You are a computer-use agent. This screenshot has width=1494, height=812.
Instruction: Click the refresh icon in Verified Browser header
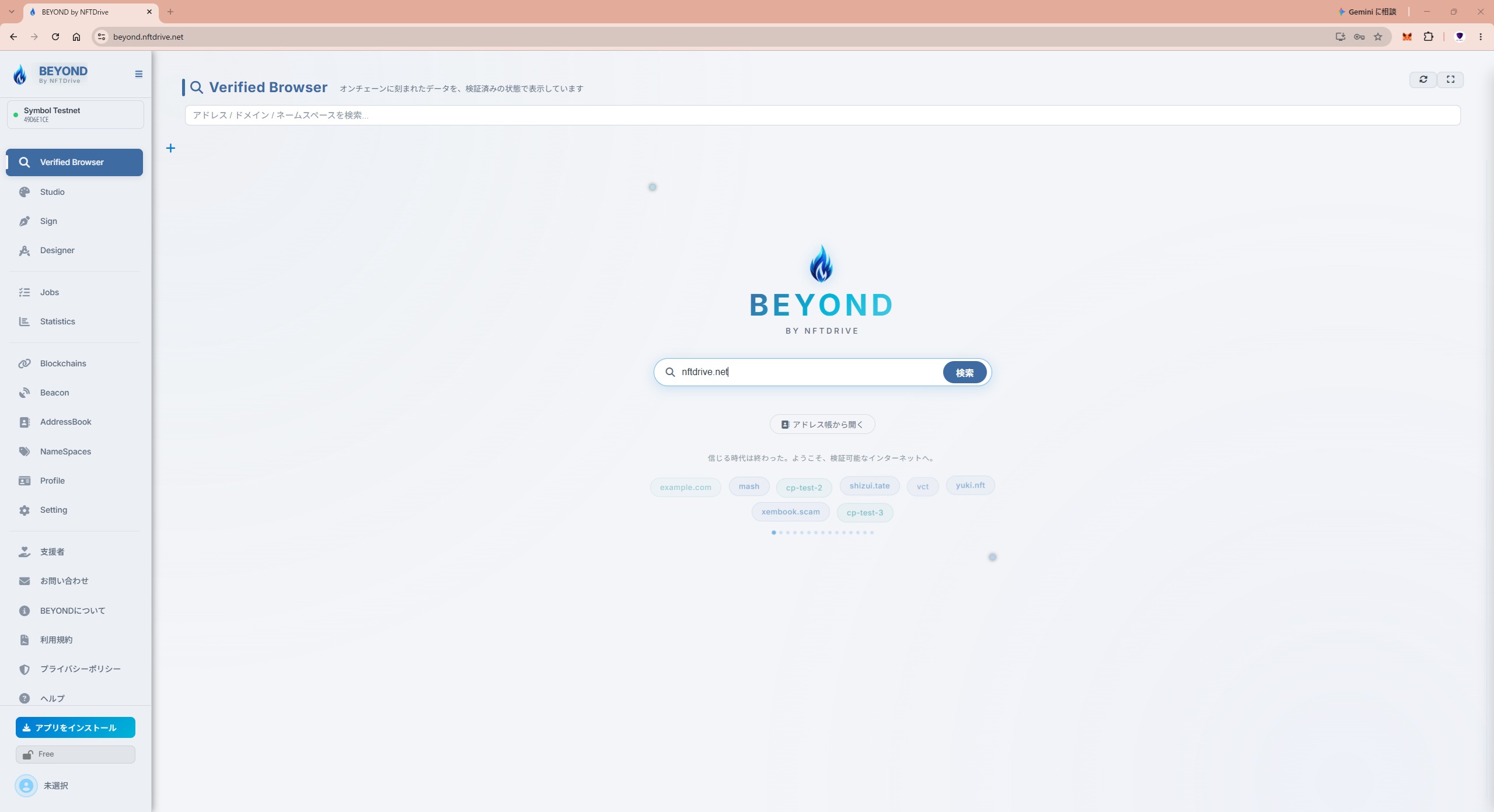pos(1423,79)
